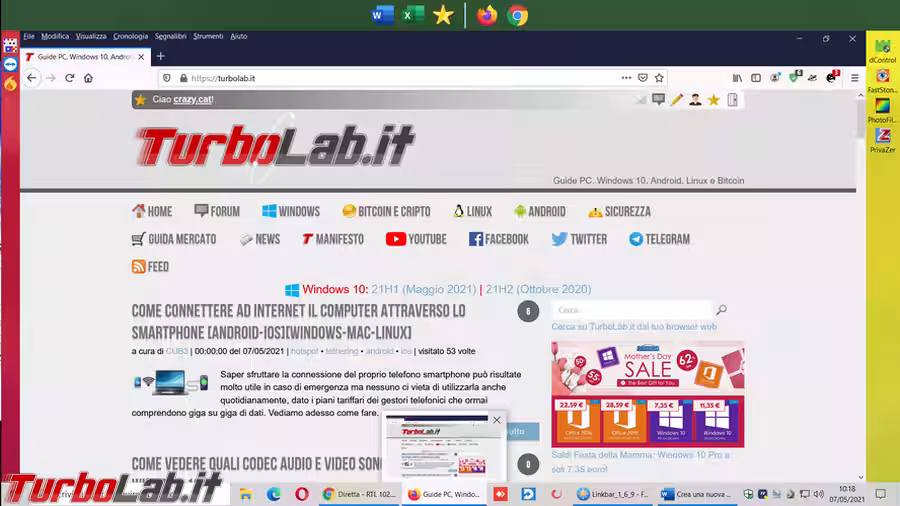Click the Chrome icon in top dock

(517, 15)
